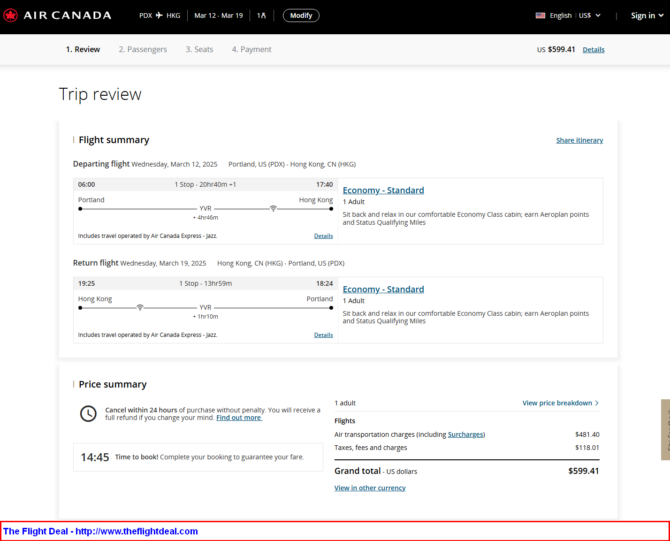The height and width of the screenshot is (541, 670).
Task: Open Economy - Standard link for return flight
Action: (383, 289)
